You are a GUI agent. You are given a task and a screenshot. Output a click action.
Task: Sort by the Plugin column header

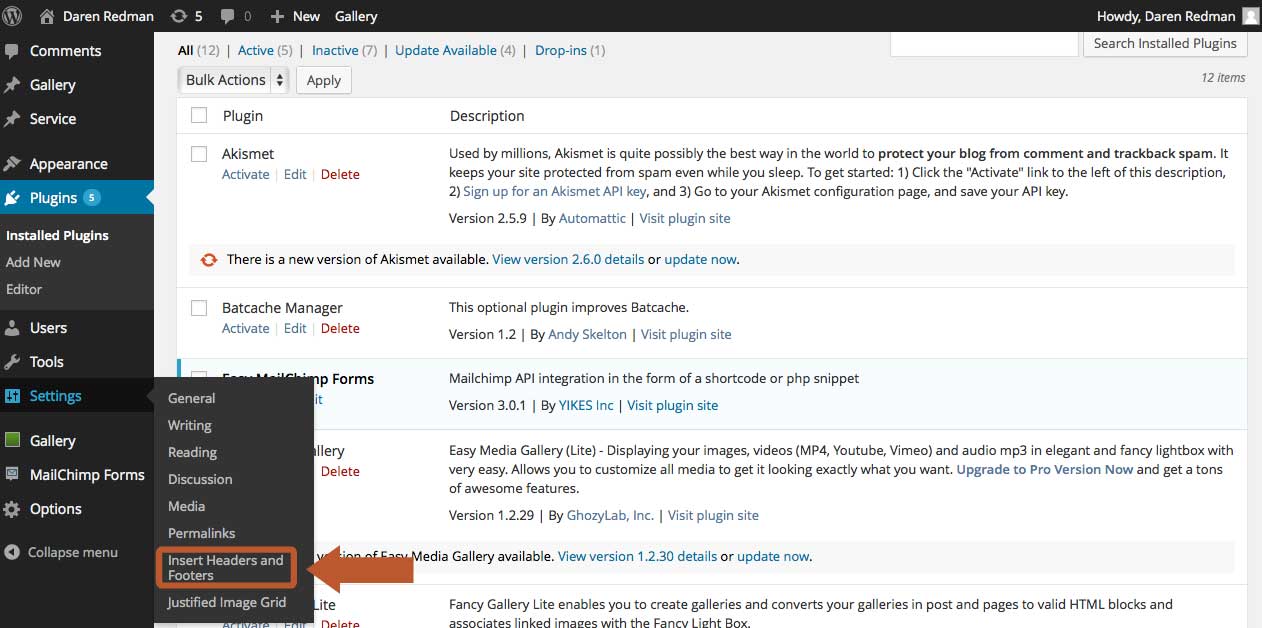243,115
